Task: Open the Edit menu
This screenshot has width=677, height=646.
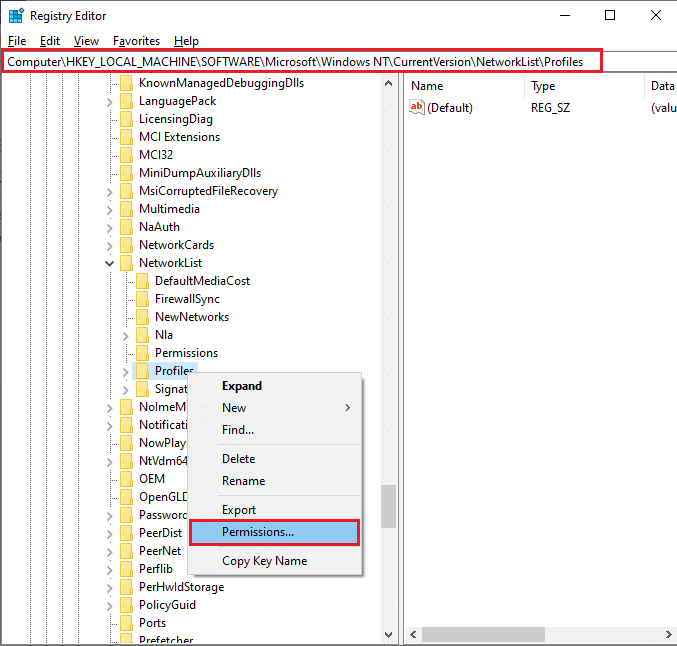Action: point(50,41)
